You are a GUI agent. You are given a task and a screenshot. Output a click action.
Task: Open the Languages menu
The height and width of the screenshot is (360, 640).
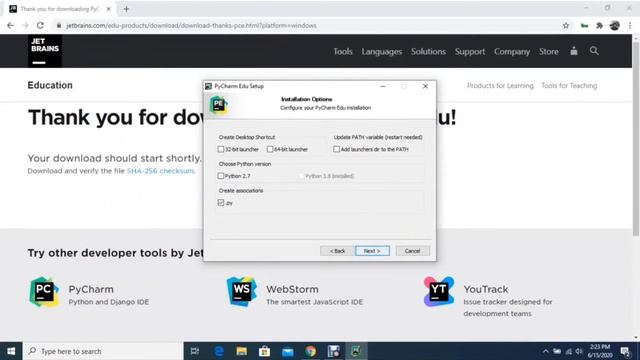click(382, 51)
